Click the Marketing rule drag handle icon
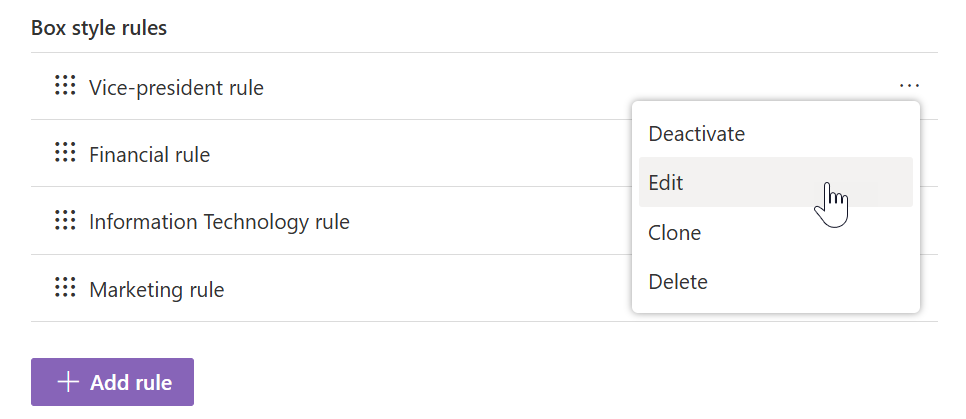Image resolution: width=966 pixels, height=419 pixels. click(65, 287)
